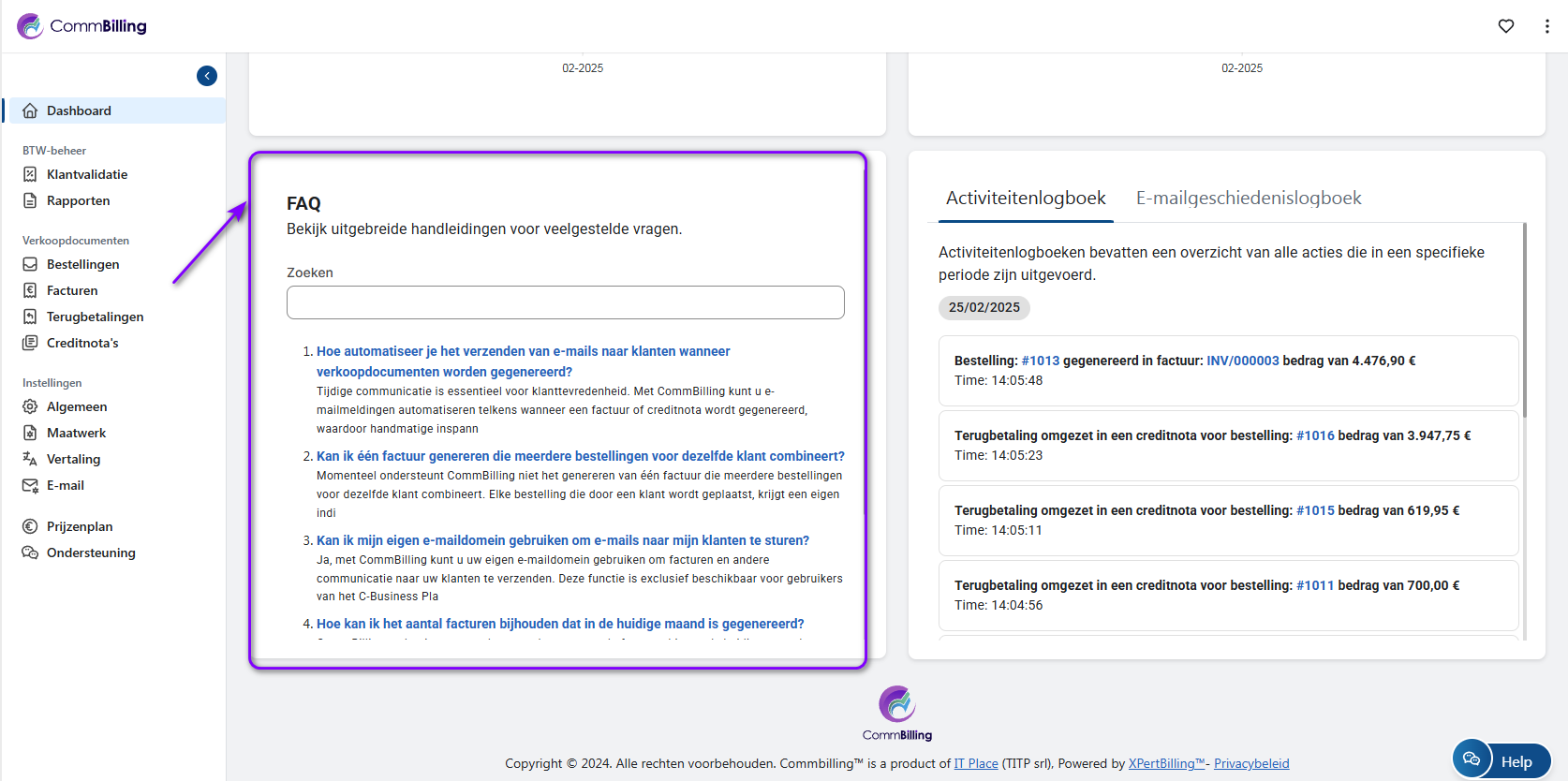The width and height of the screenshot is (1568, 781).
Task: Open invoice link INV/000003
Action: pyautogui.click(x=1242, y=361)
